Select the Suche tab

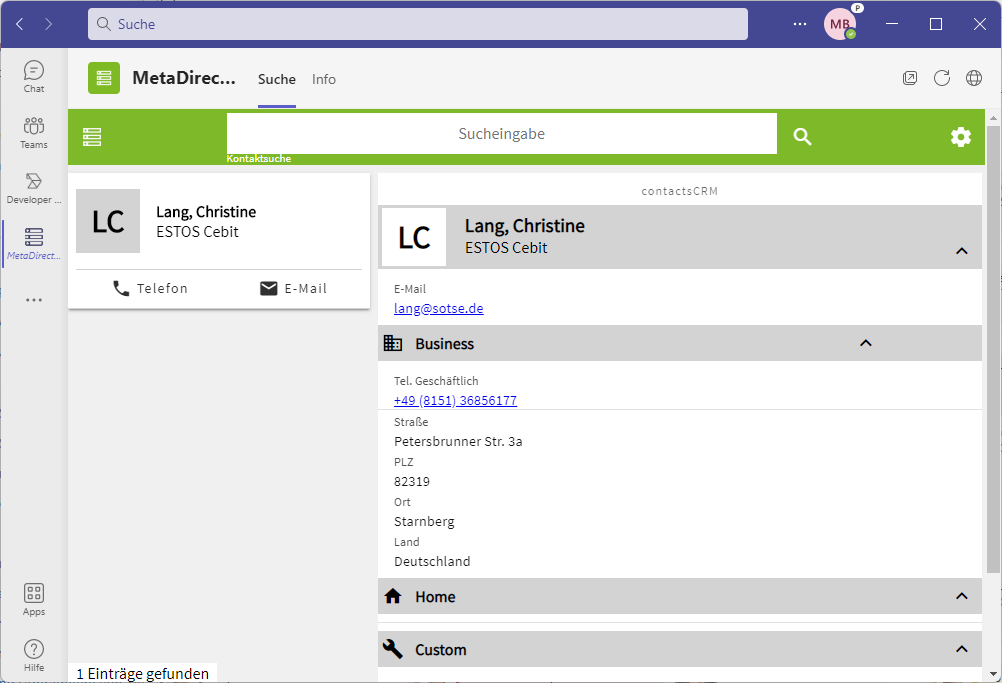277,79
